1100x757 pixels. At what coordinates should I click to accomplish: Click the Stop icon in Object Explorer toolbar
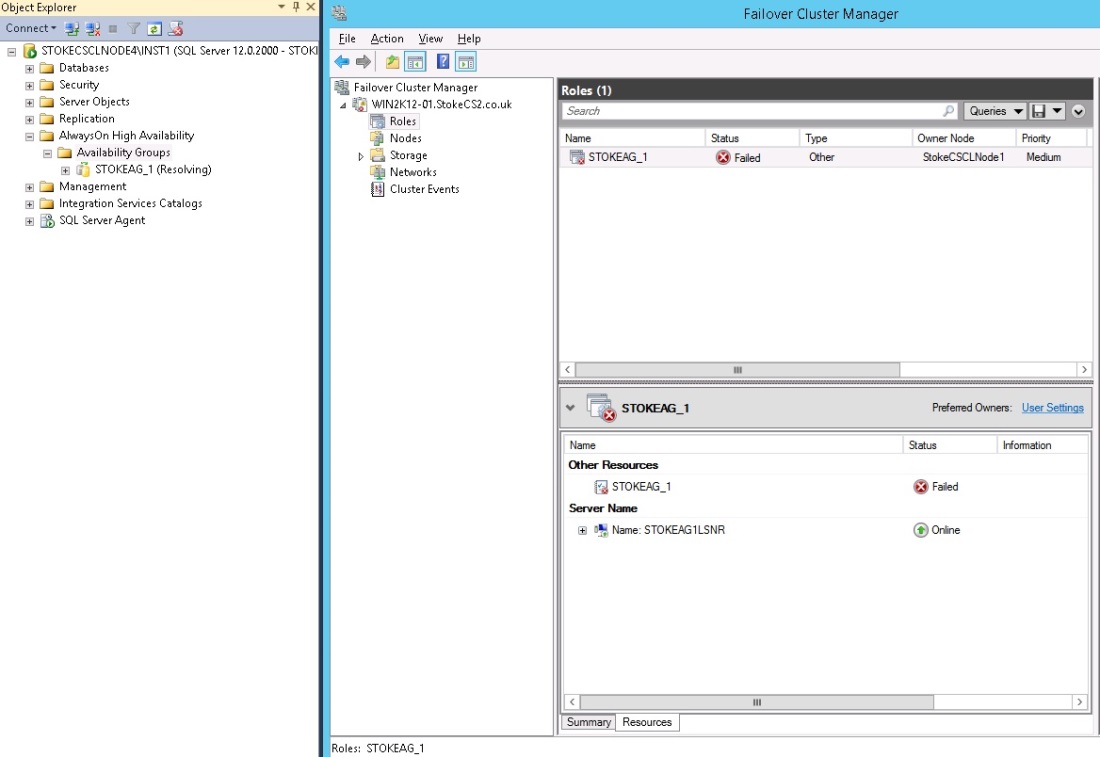pos(113,29)
